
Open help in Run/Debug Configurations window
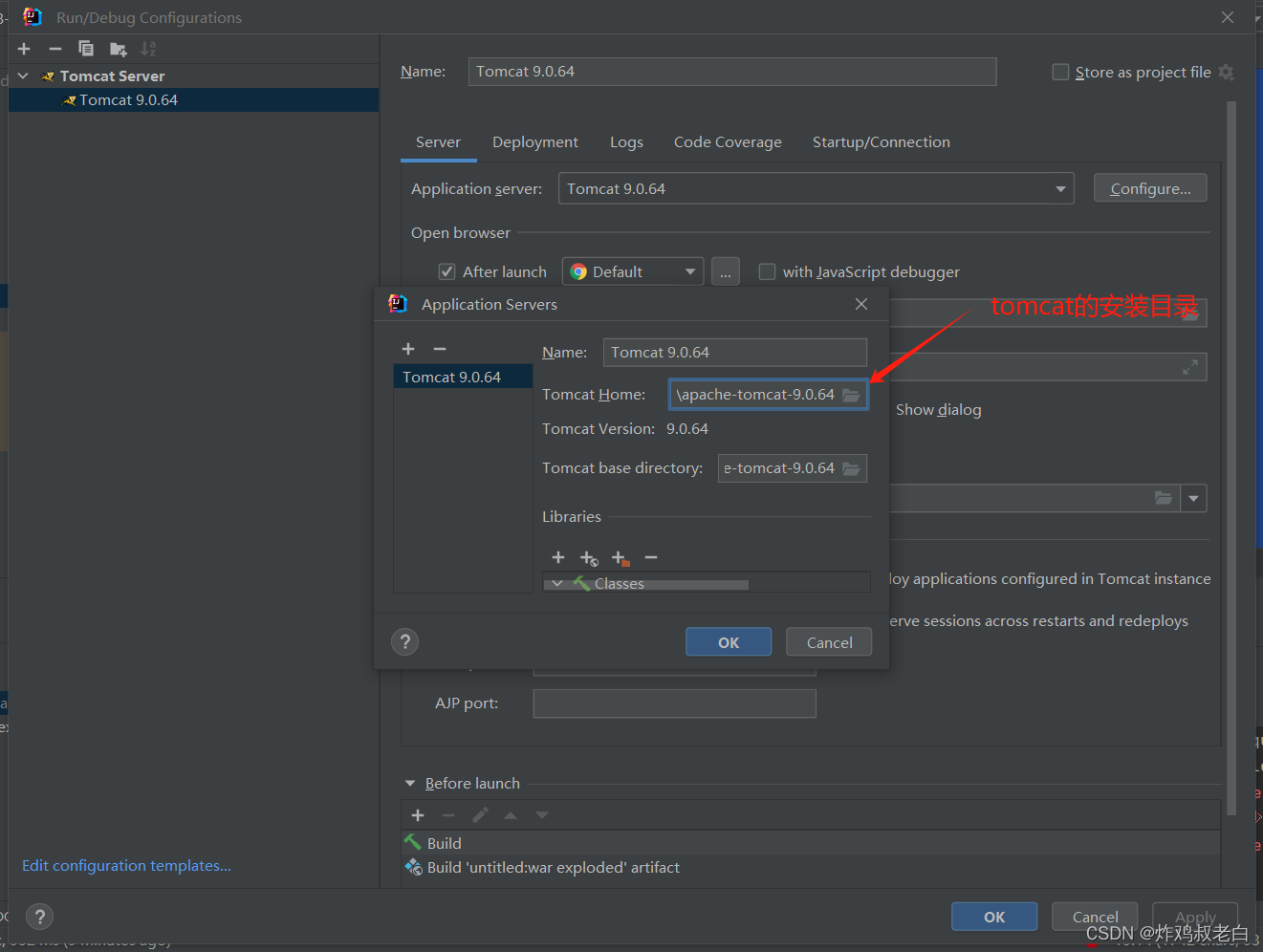coord(39,918)
